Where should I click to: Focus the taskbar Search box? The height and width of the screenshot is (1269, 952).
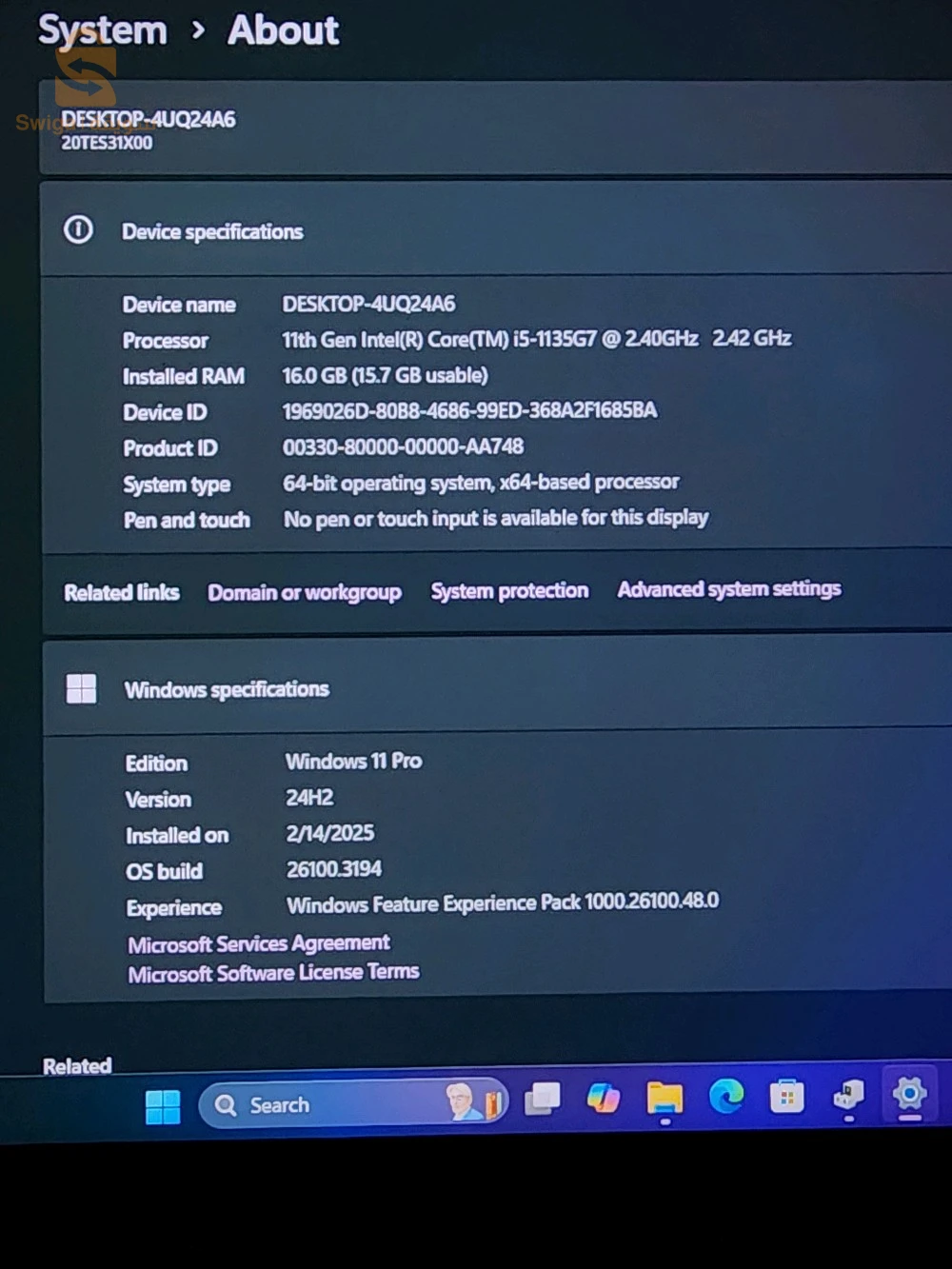(x=353, y=1103)
